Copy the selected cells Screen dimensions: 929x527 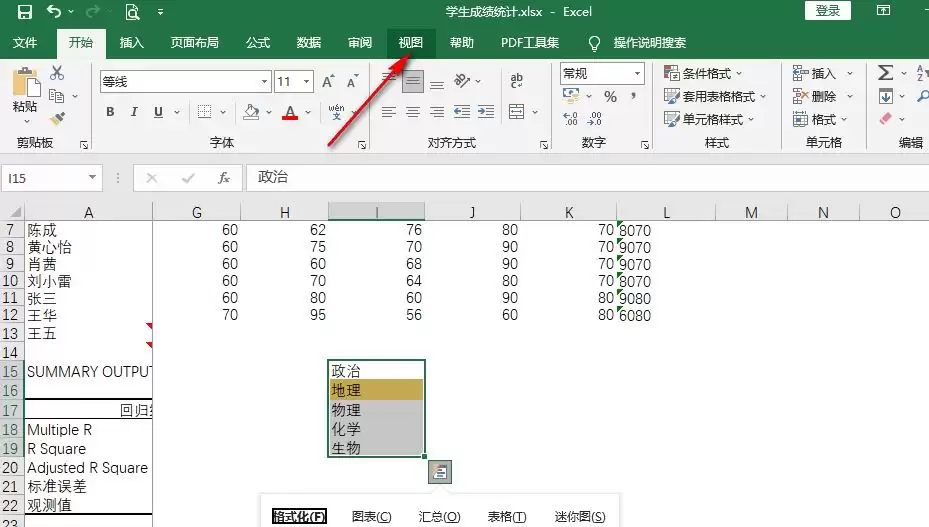pos(57,95)
